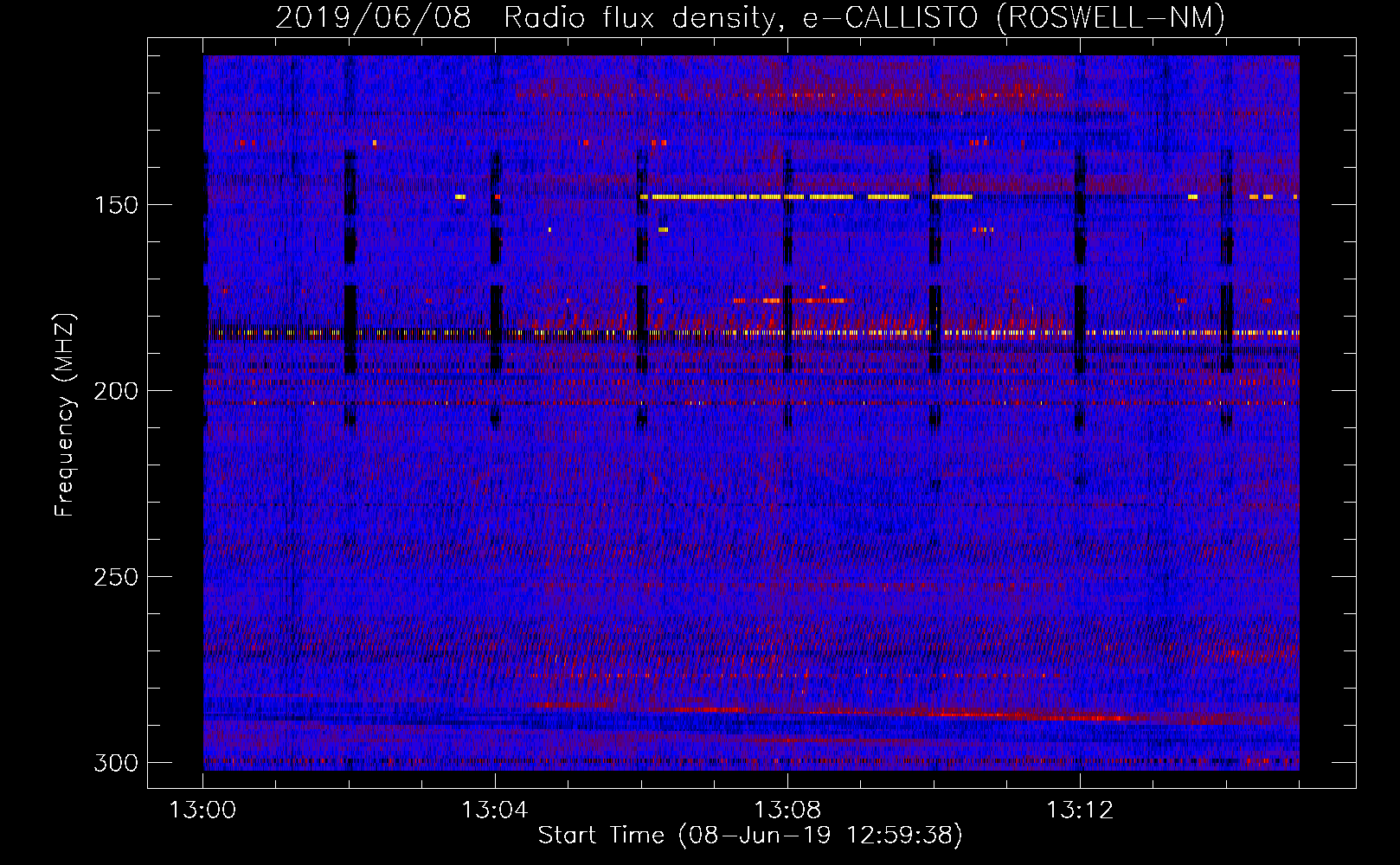Click the 250 frequency tick label
Screen dimensions: 1400x865
pos(115,577)
